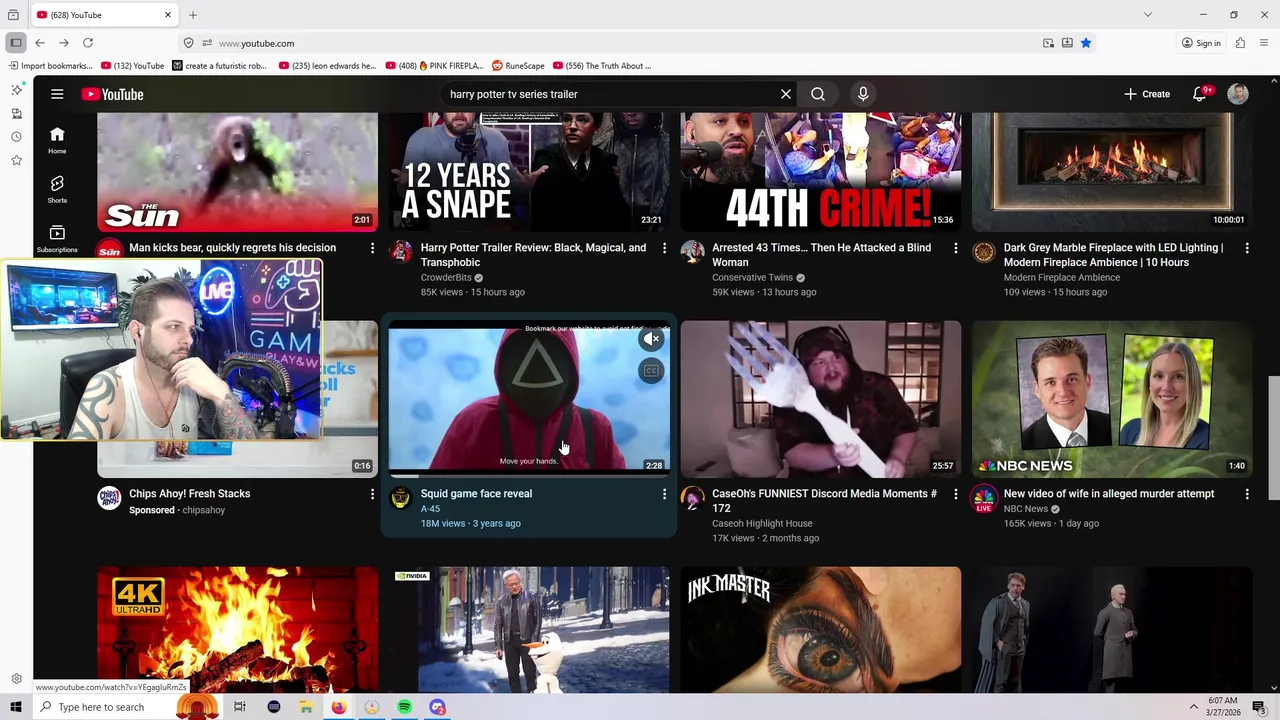Toggle captions on Squid game preview
1280x720 pixels.
pos(651,371)
